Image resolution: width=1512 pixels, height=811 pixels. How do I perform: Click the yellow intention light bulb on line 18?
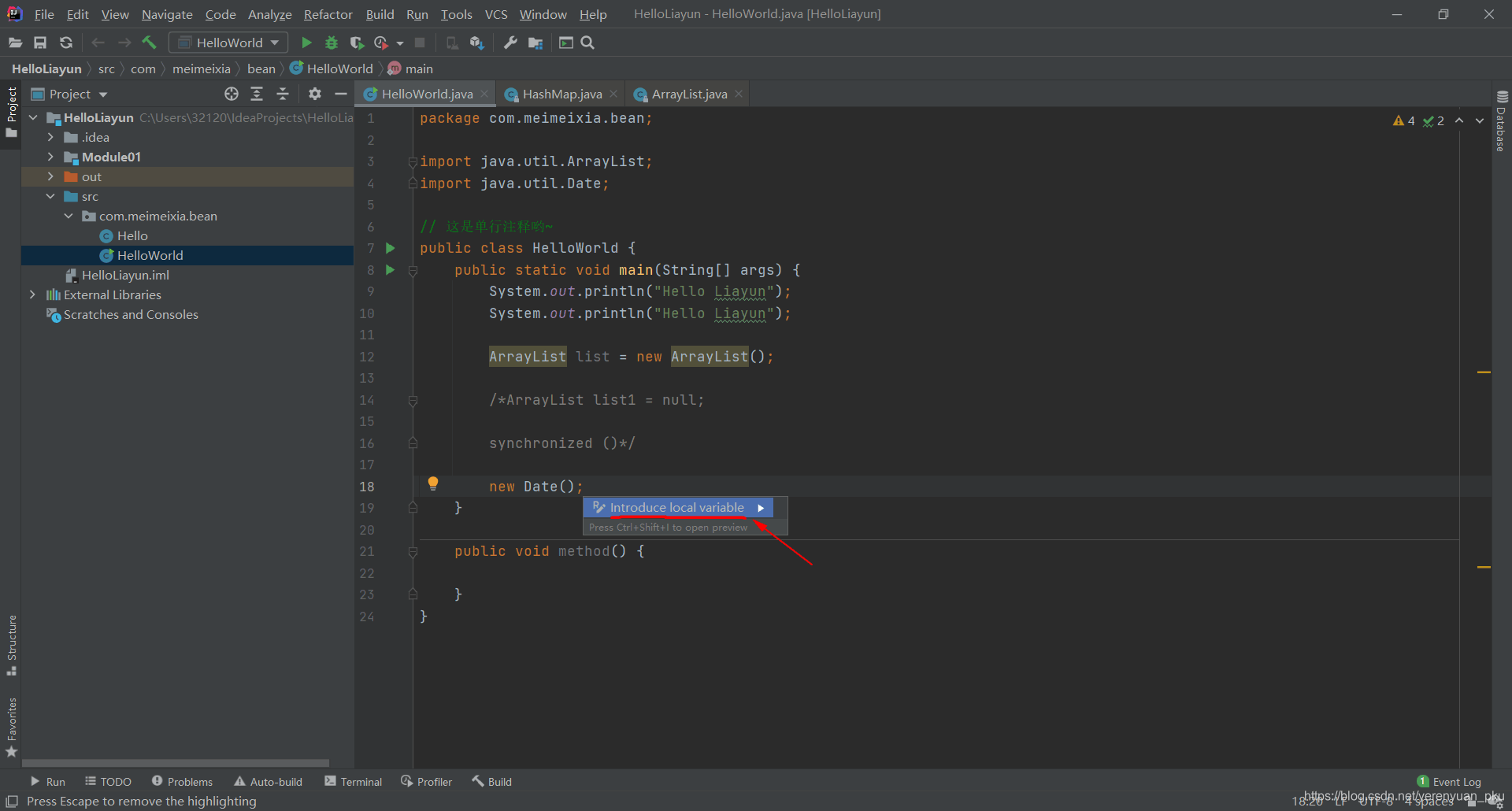(432, 483)
